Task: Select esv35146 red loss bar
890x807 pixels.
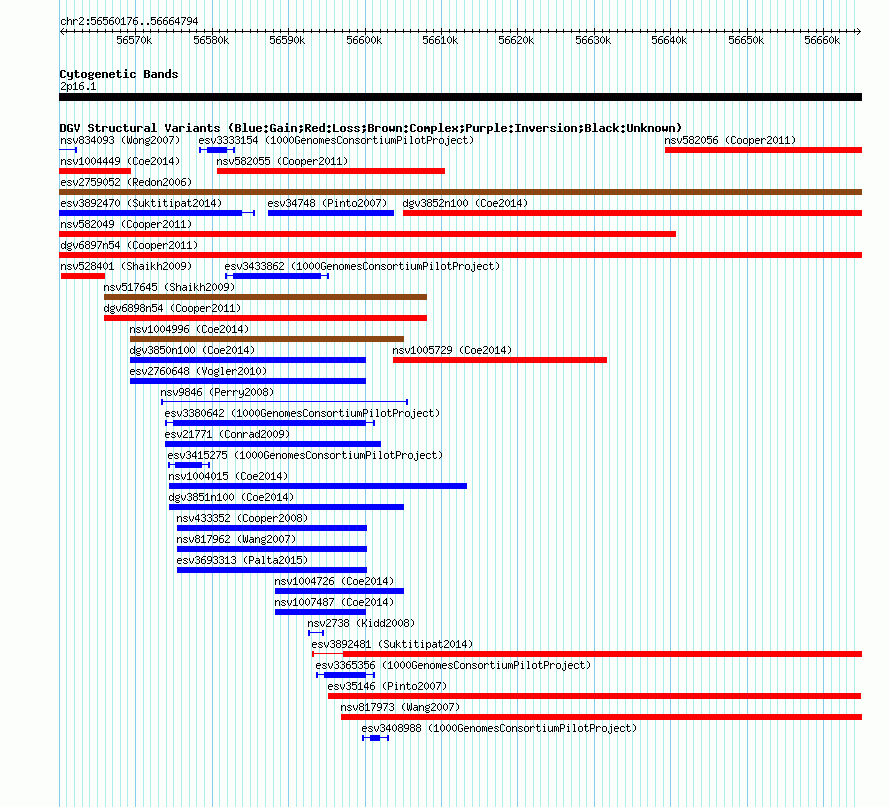Action: coord(595,696)
